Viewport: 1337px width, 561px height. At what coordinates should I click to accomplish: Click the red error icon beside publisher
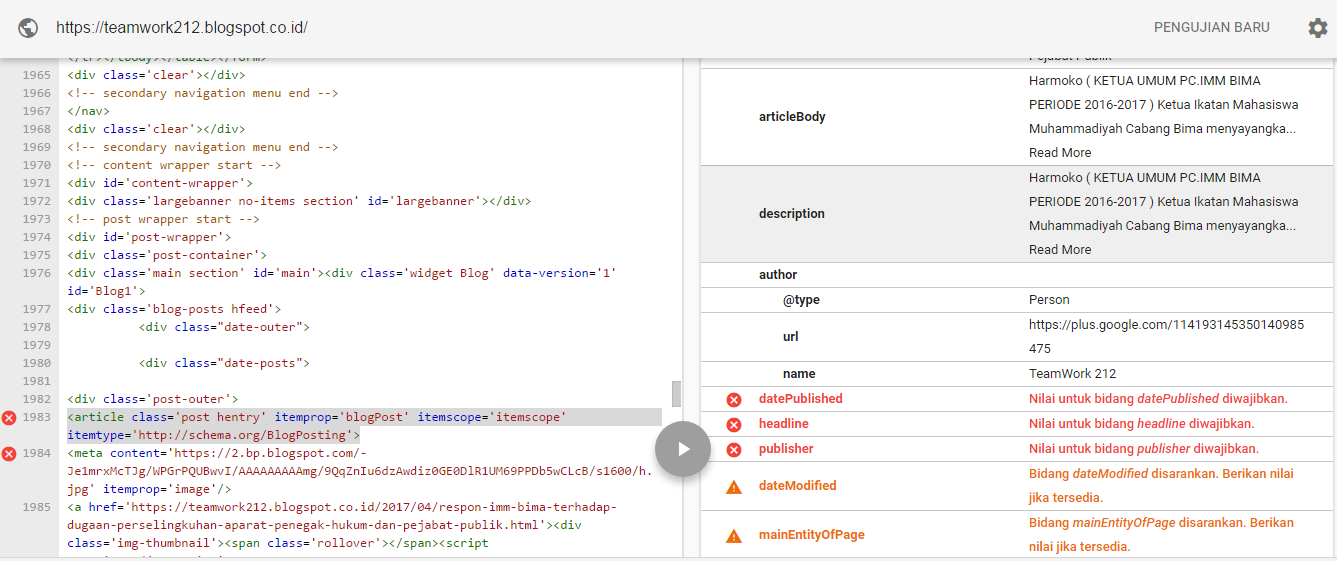tap(733, 450)
